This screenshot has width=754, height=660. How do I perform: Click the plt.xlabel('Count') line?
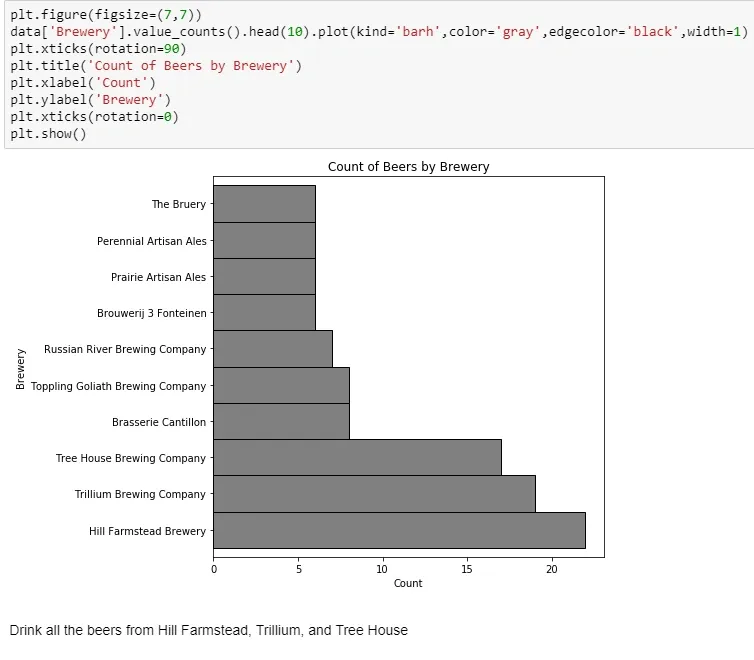point(83,83)
